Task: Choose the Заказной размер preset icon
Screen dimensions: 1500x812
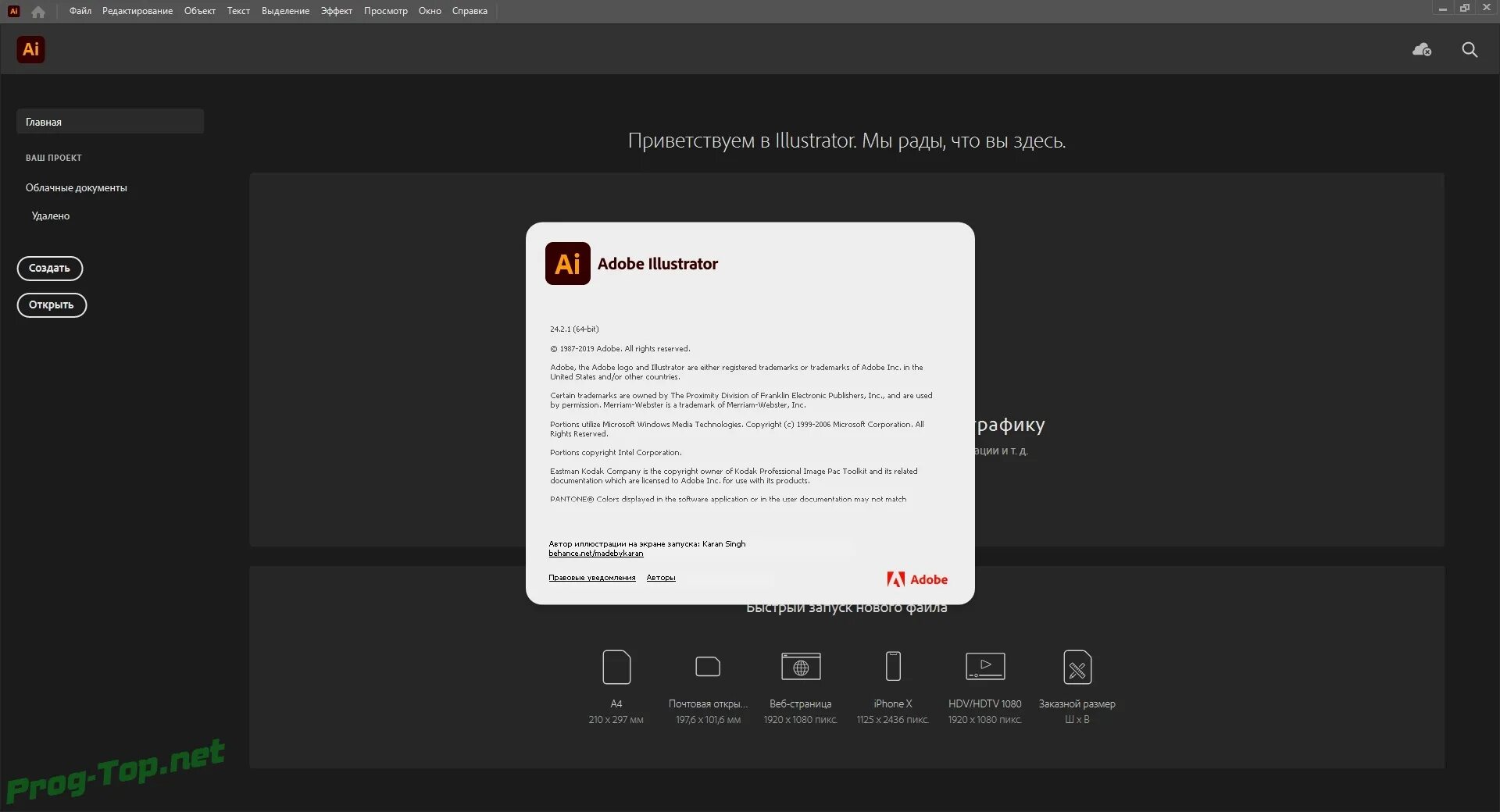Action: [1077, 667]
